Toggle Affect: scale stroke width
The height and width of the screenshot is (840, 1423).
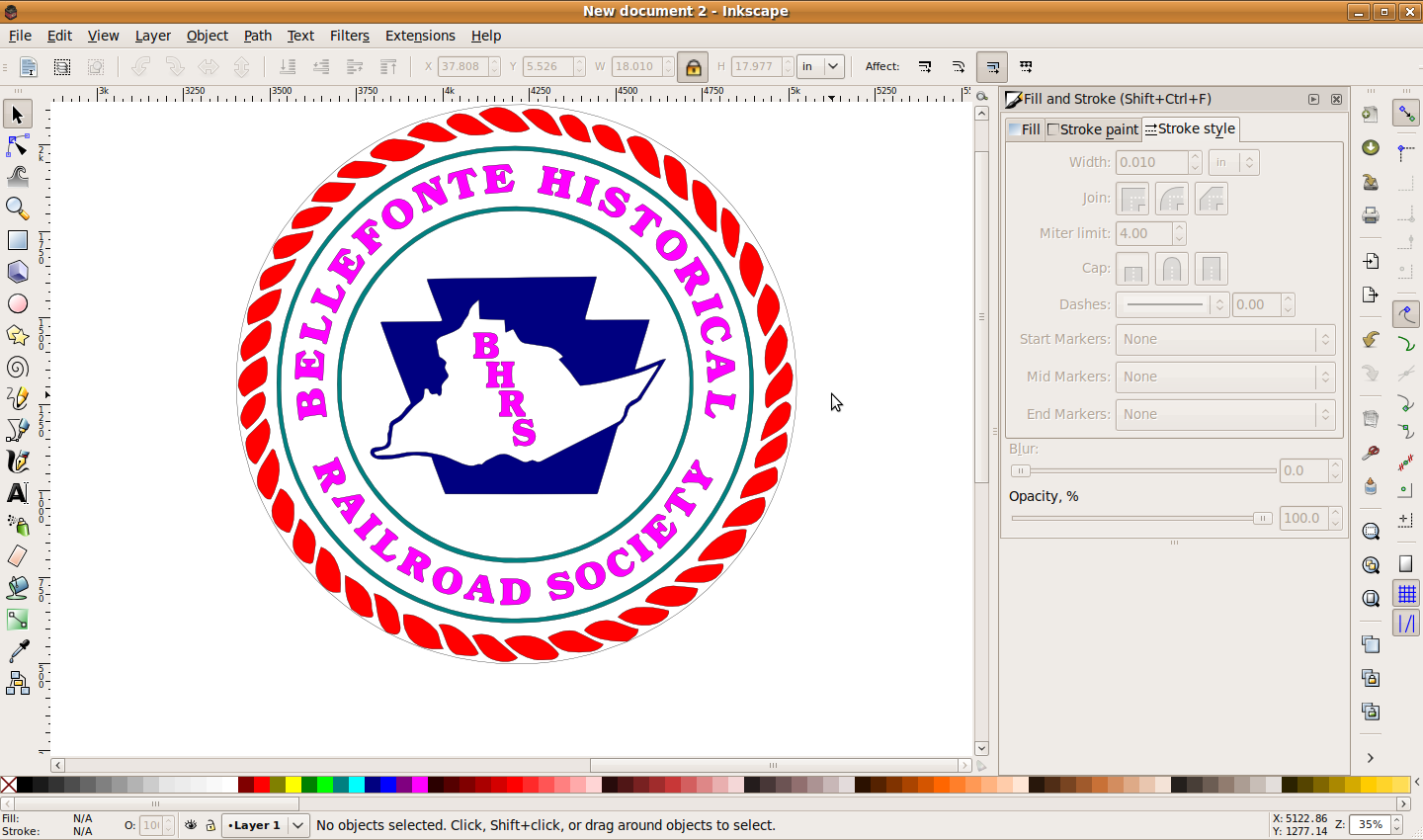click(925, 67)
